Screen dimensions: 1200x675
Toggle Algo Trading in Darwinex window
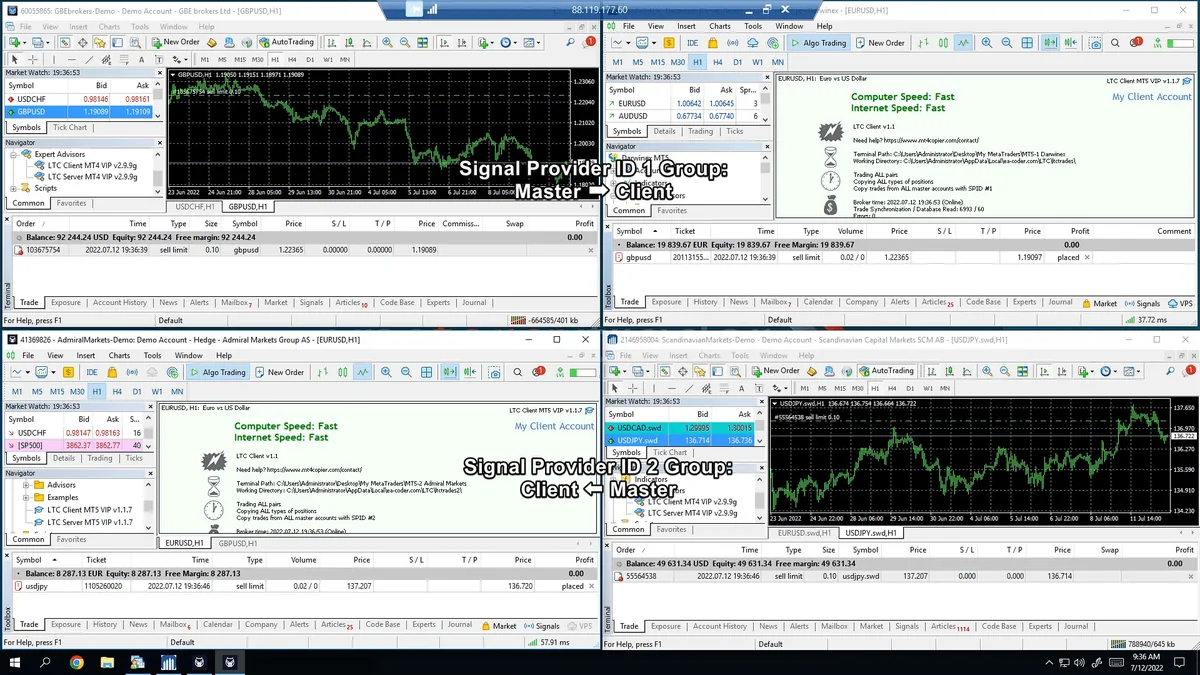[818, 43]
